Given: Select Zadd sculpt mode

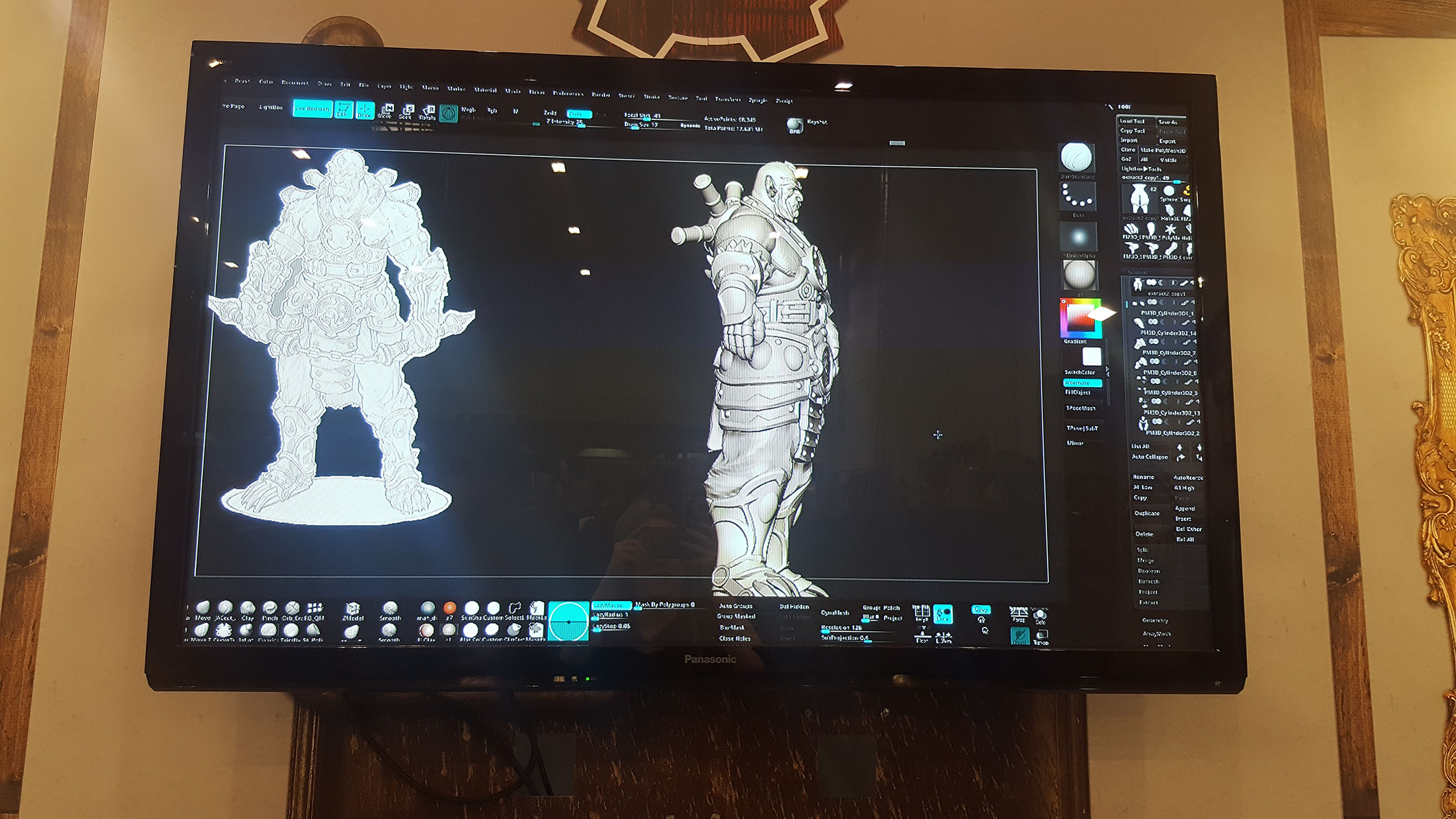Looking at the screenshot, I should pos(550,112).
